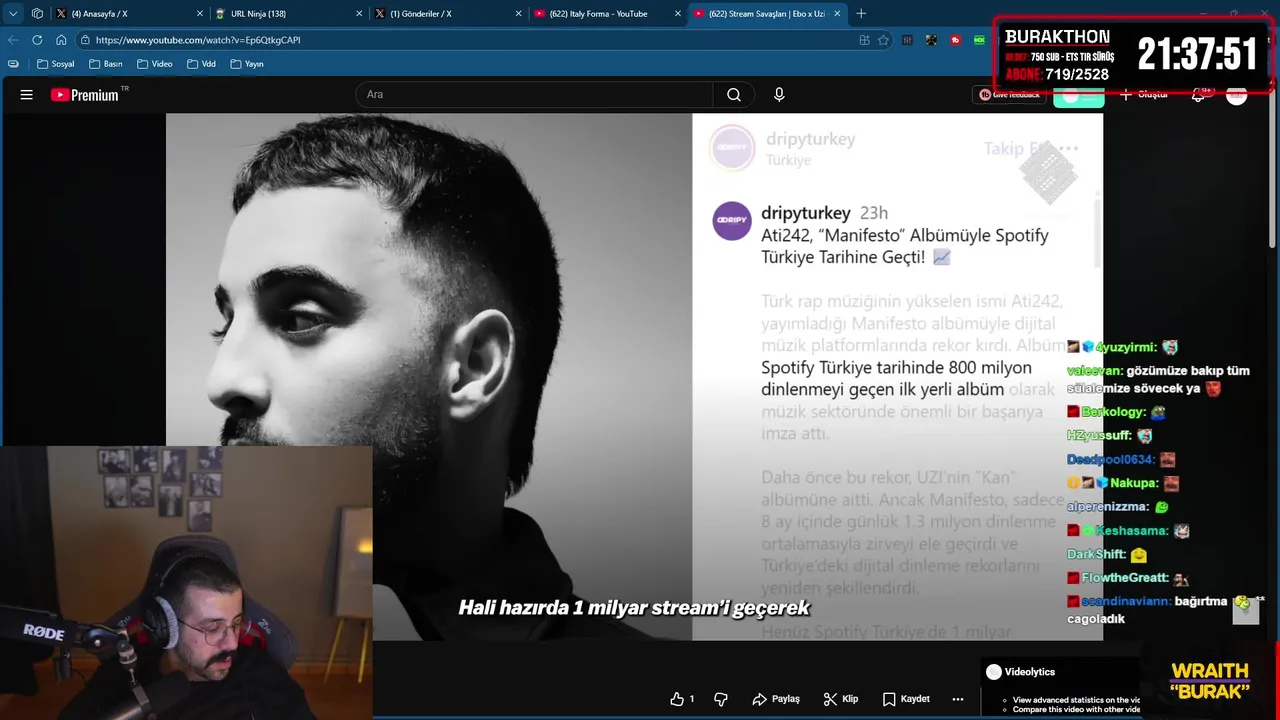Save the video with Kaydet
The image size is (1280, 720).
point(906,699)
